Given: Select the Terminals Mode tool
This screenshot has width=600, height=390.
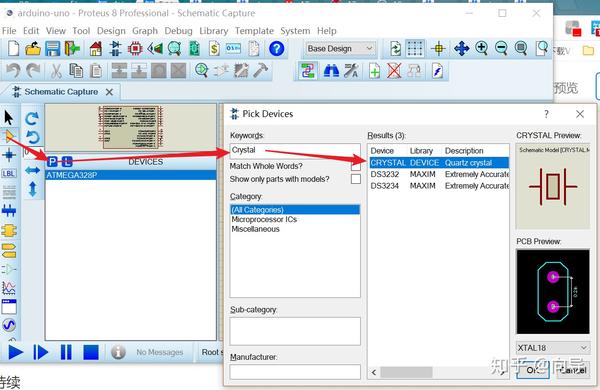Looking at the screenshot, I should coord(9,251).
